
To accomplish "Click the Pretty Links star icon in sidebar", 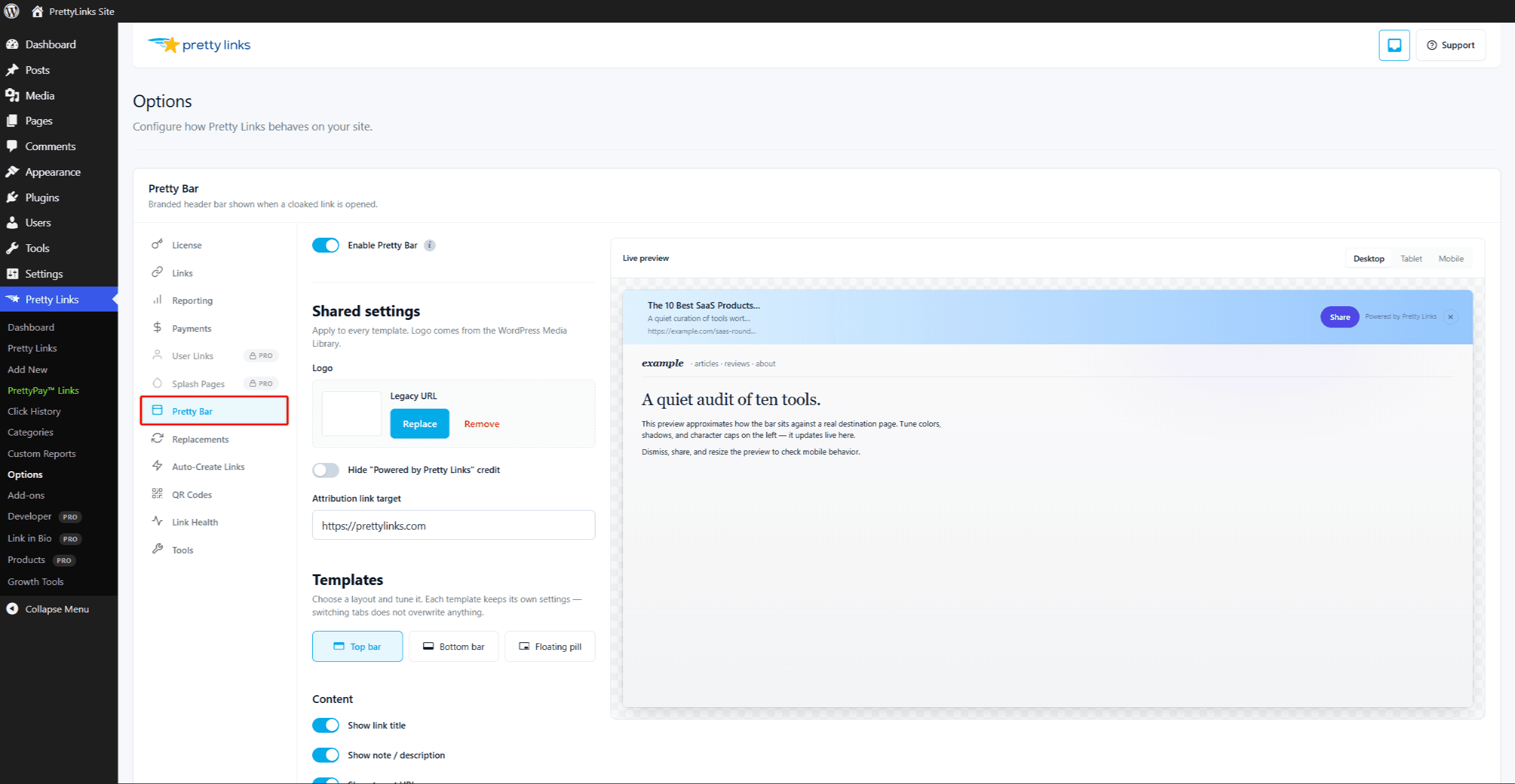I will [x=12, y=299].
